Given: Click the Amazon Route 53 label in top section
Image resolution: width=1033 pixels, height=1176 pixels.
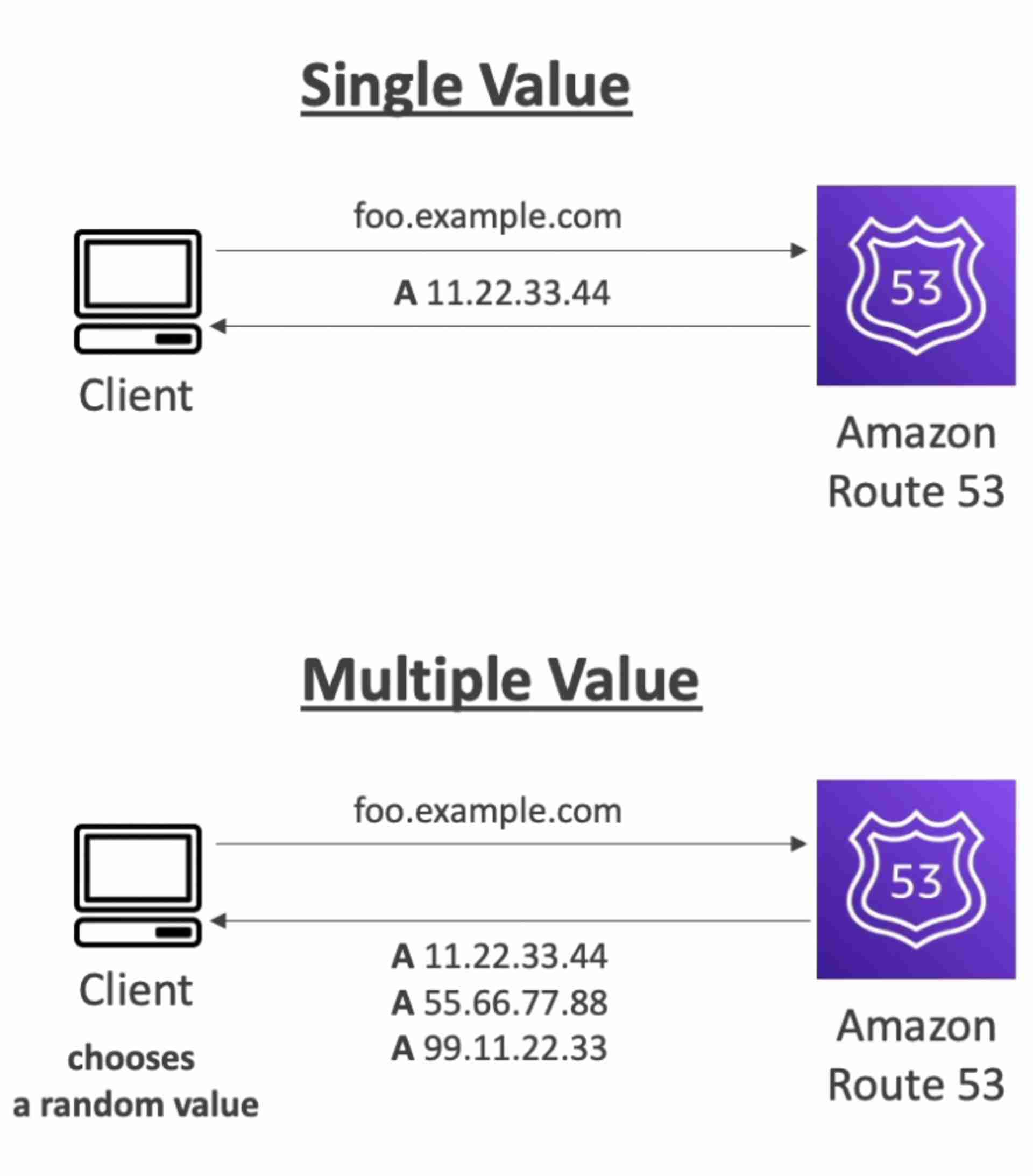Looking at the screenshot, I should tap(916, 462).
